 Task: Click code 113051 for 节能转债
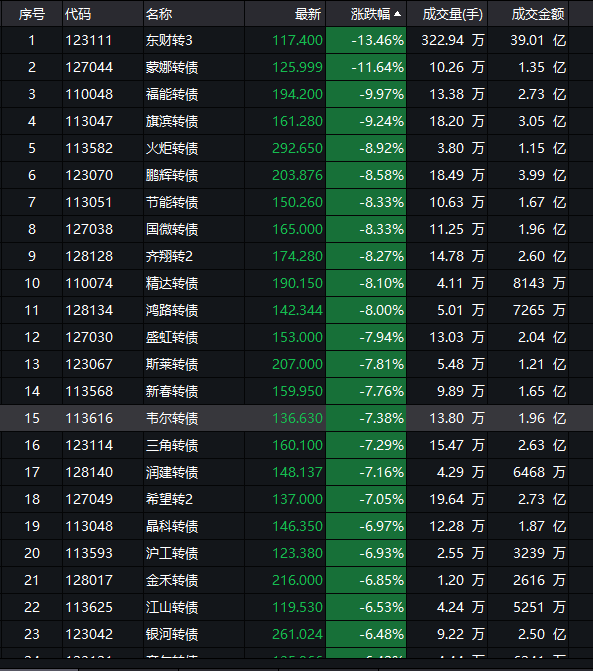[x=89, y=202]
